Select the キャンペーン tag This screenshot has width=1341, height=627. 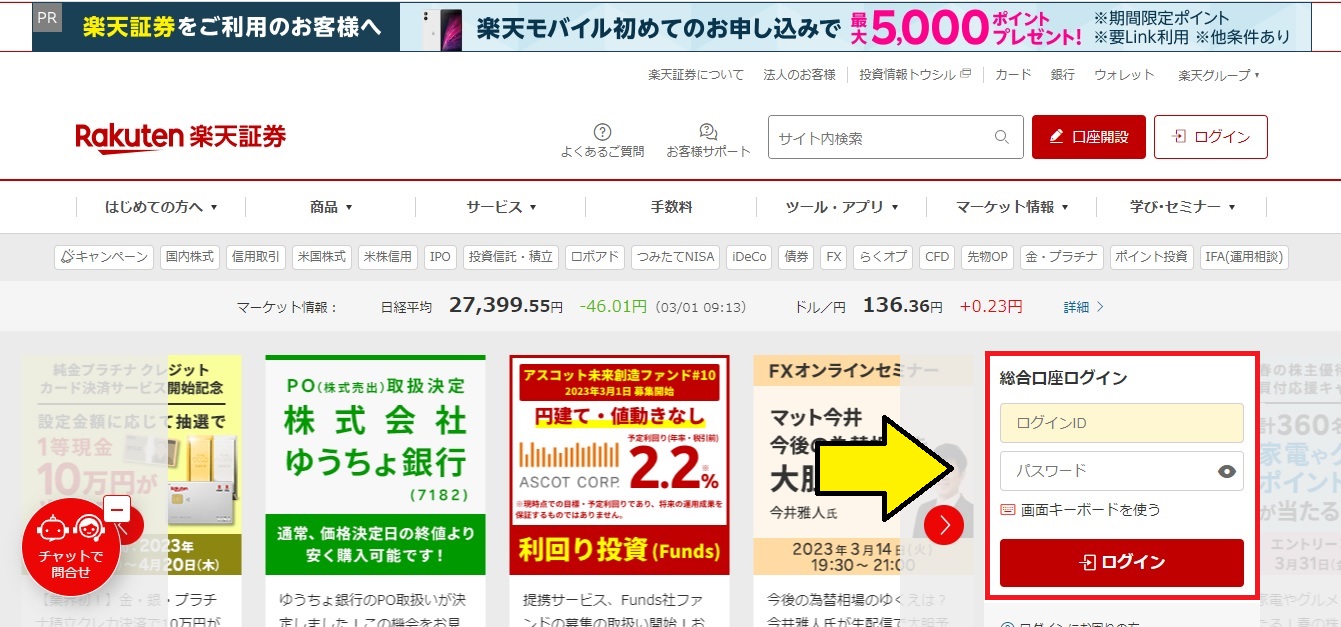click(104, 257)
